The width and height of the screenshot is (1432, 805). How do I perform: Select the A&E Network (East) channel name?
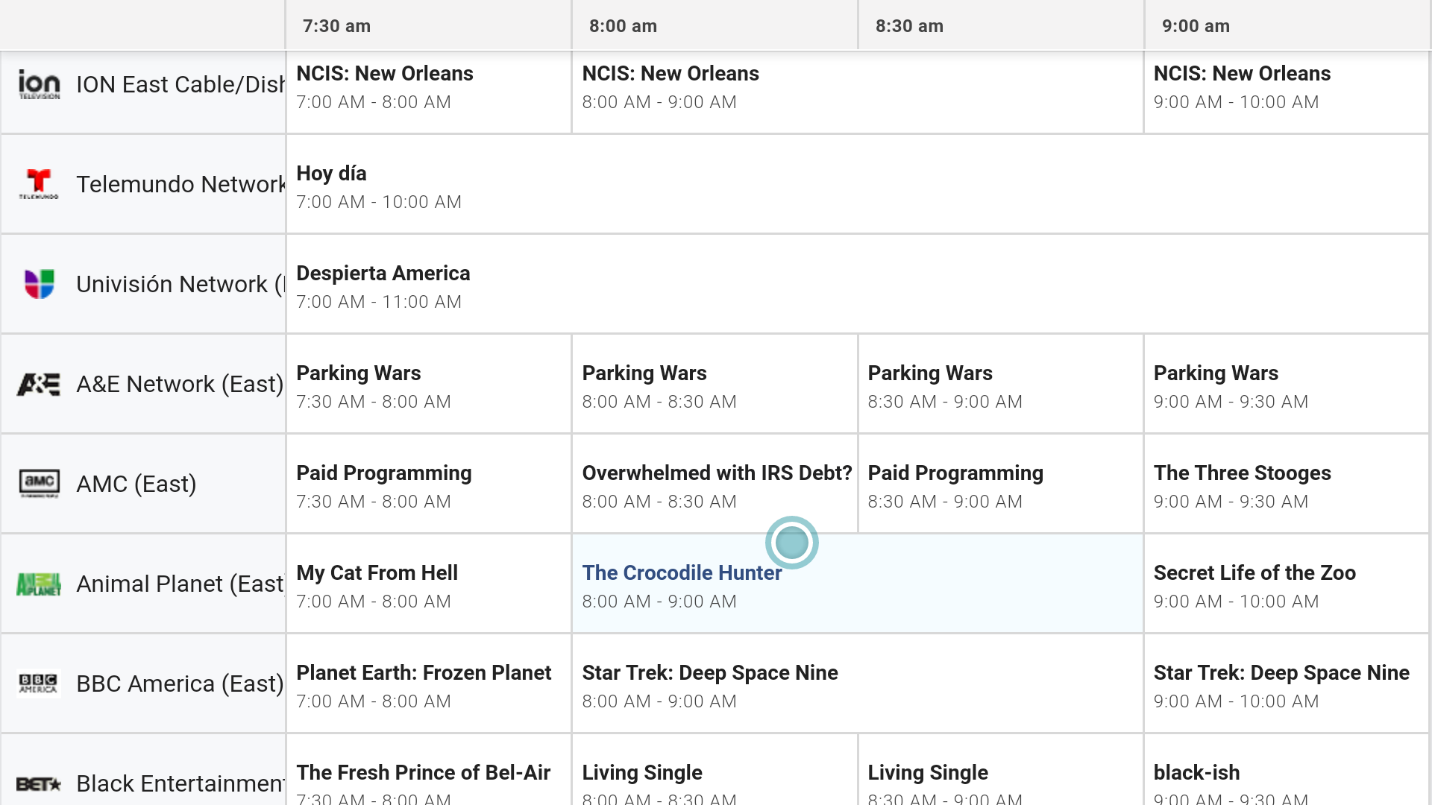[180, 384]
